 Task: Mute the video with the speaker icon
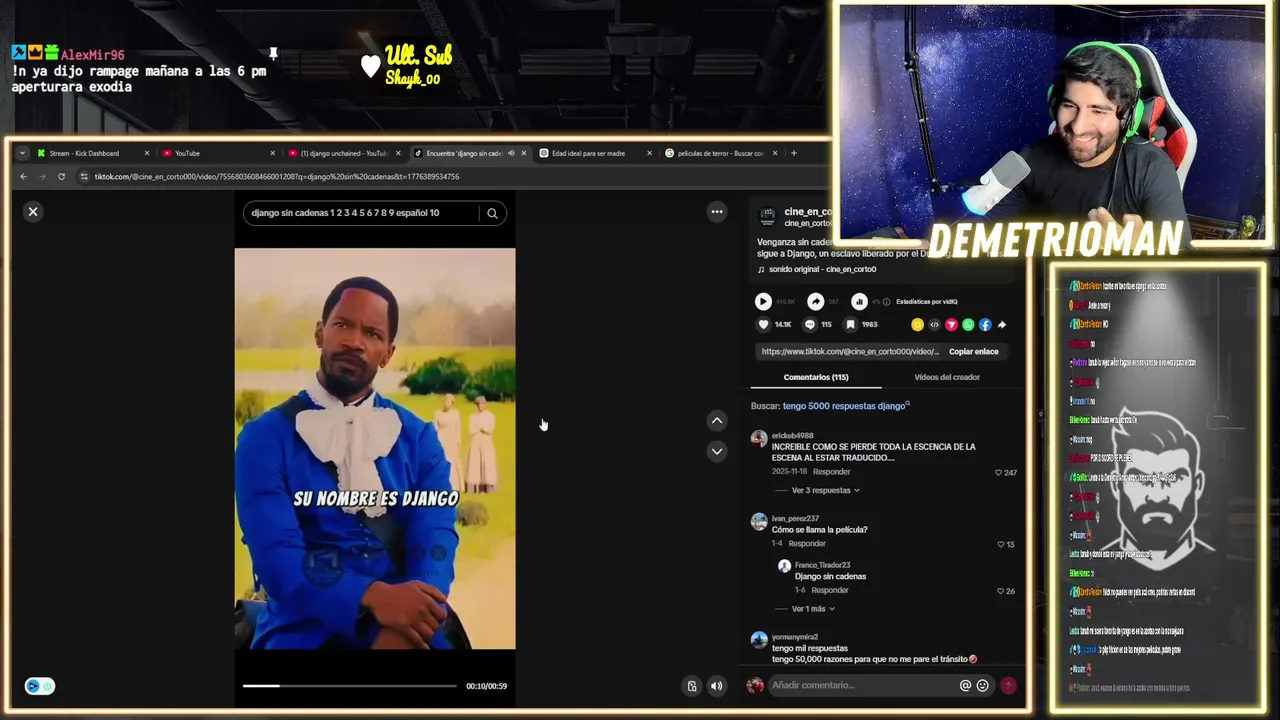716,686
